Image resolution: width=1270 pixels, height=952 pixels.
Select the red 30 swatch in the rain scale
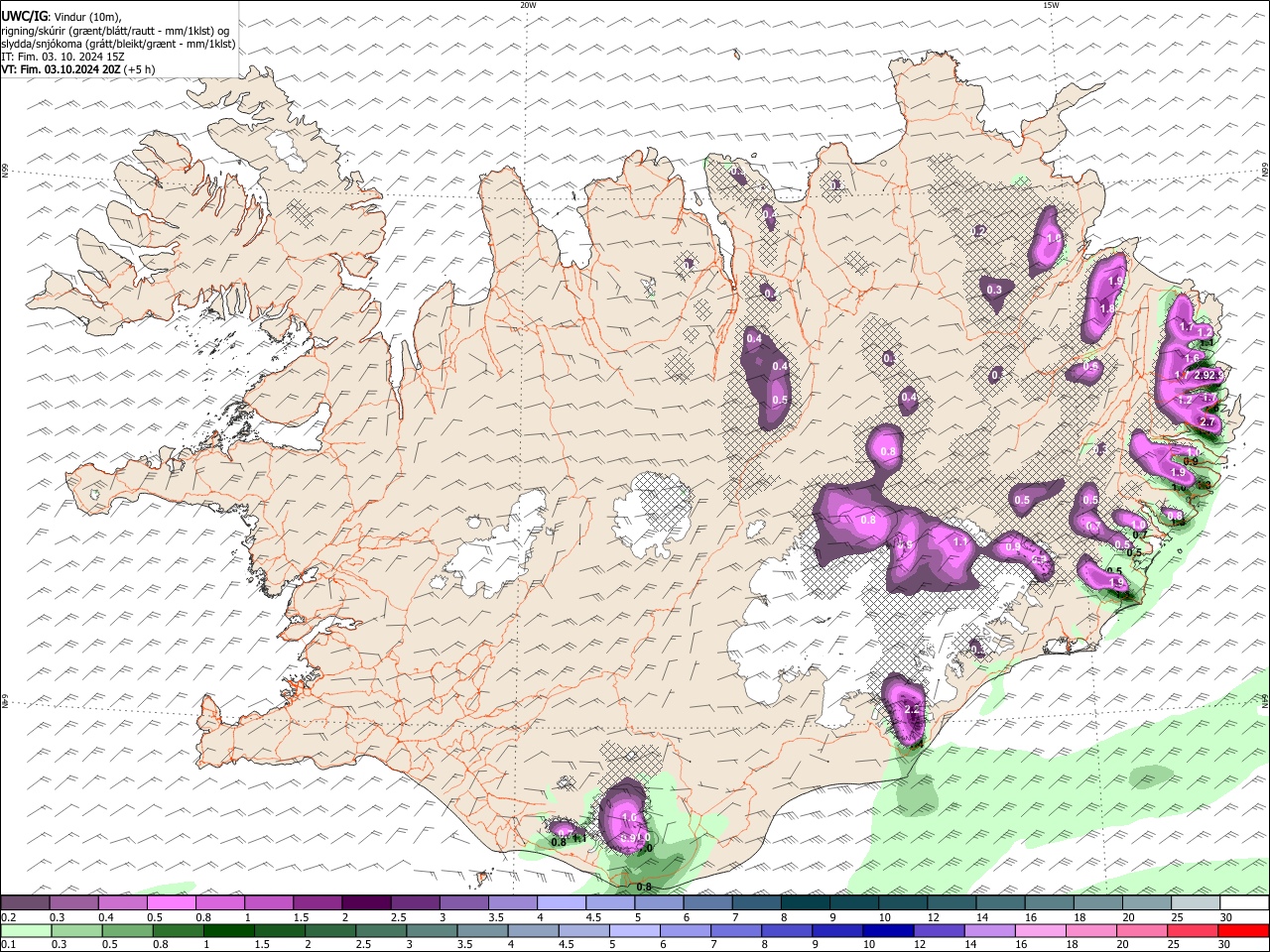pos(1242,930)
